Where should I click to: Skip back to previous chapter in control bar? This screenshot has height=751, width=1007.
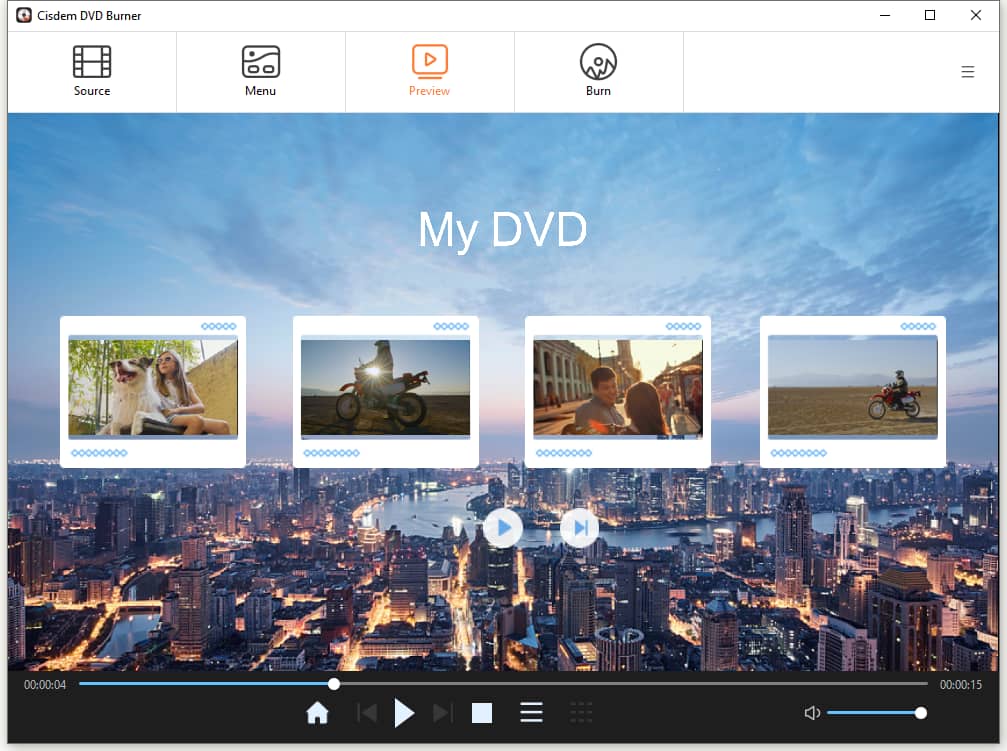[367, 712]
